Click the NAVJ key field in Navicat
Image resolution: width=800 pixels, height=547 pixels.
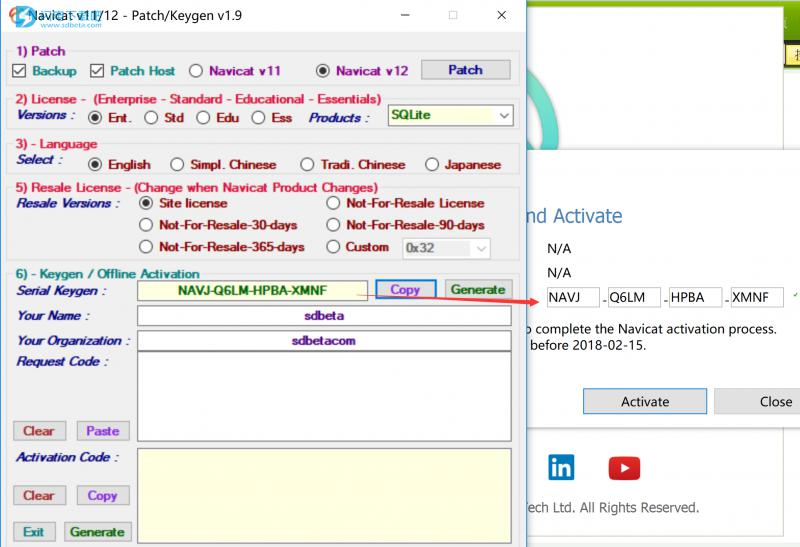click(x=573, y=297)
